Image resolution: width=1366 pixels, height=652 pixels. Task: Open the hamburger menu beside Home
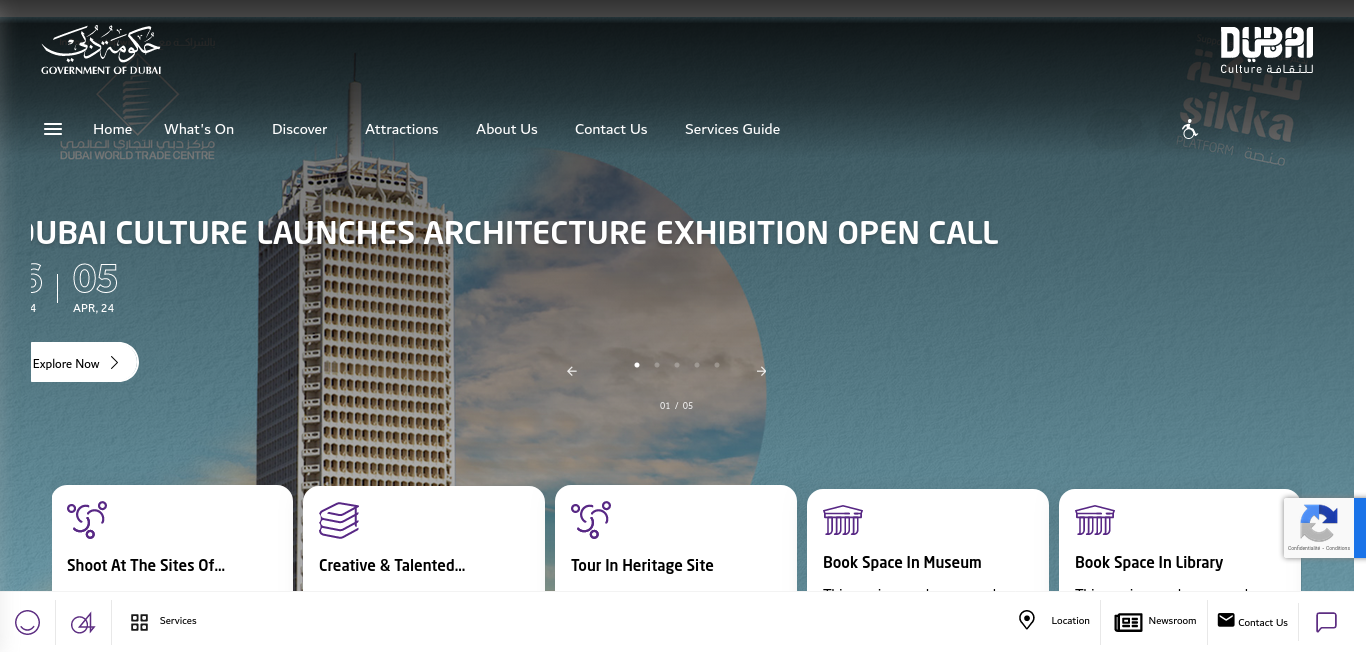(x=53, y=129)
